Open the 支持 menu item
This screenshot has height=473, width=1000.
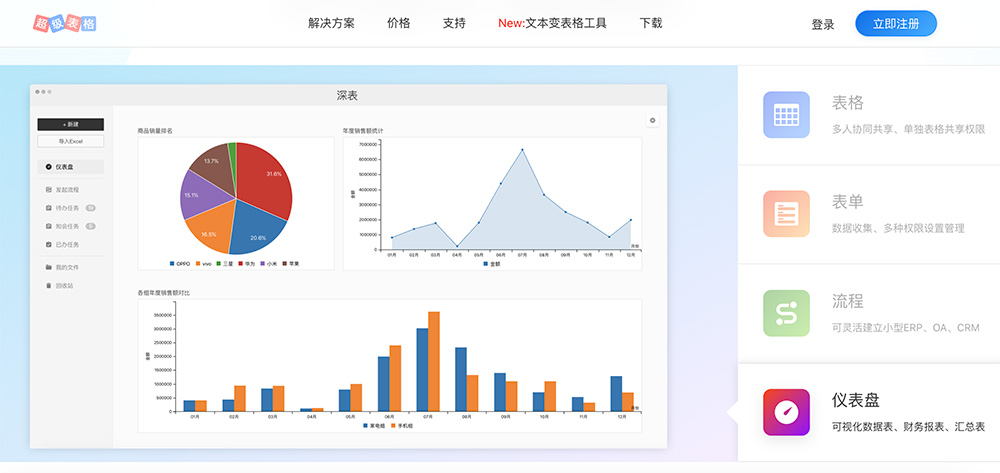(x=454, y=24)
